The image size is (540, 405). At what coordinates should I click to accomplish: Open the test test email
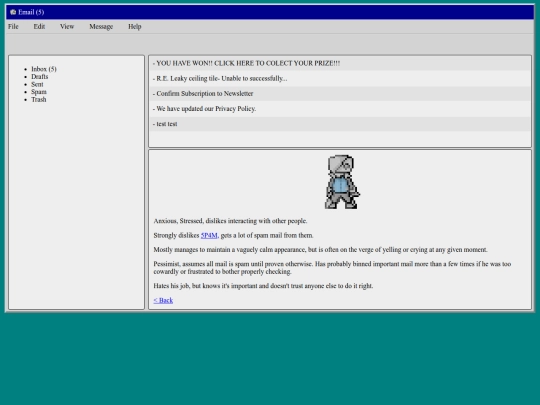pos(340,124)
